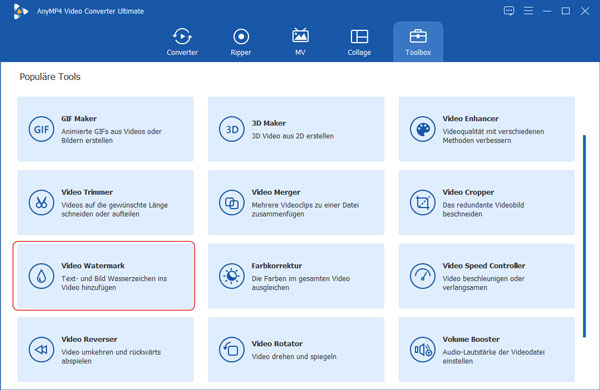Click 'Die Farben im gesamten Video' text

301,278
